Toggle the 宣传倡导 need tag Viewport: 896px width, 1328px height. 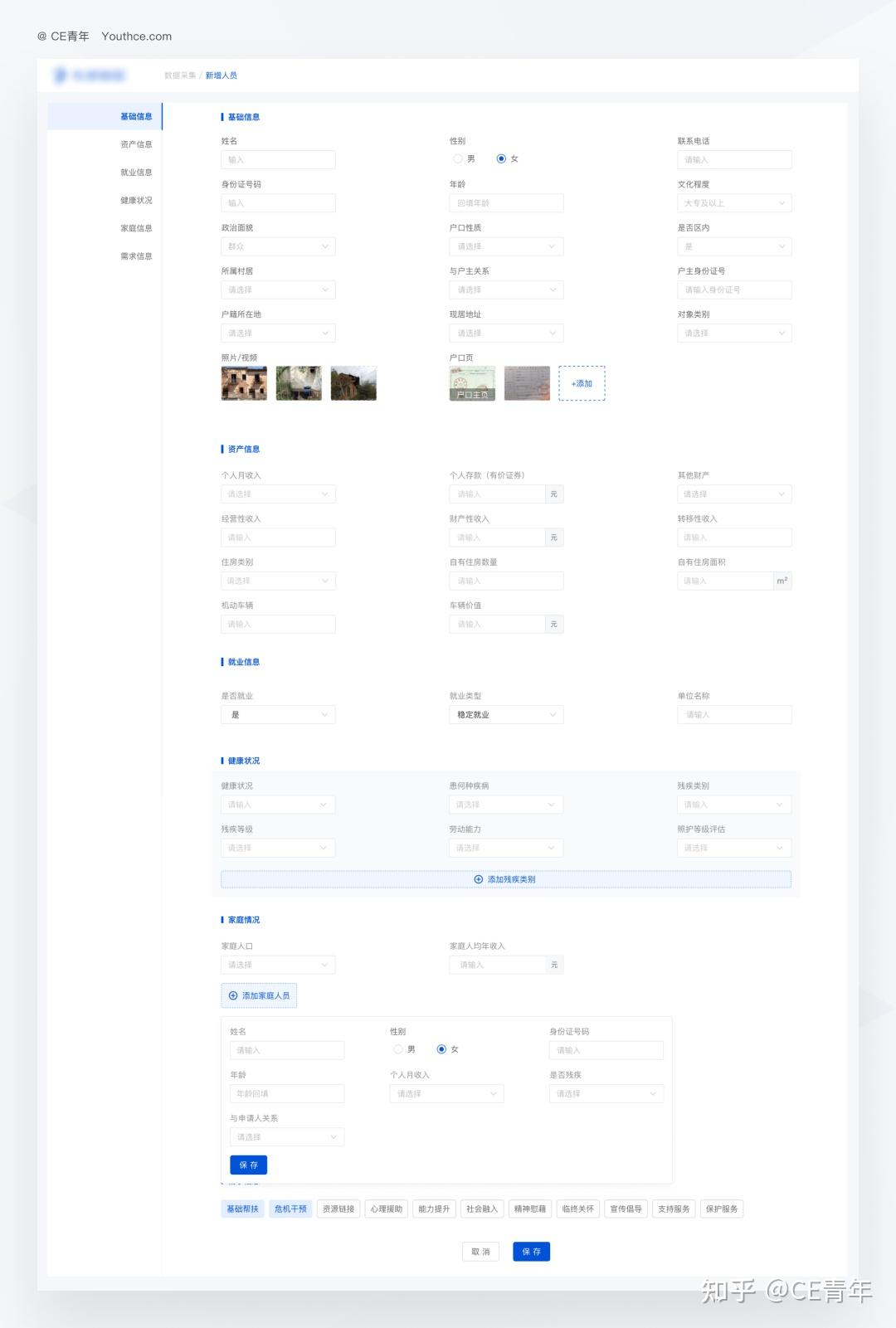(626, 1209)
